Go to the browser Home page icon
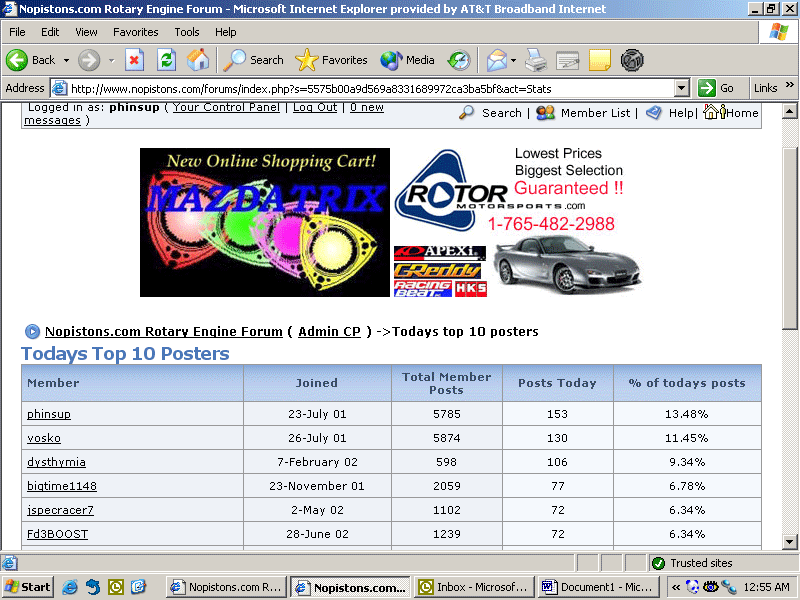 [x=198, y=60]
